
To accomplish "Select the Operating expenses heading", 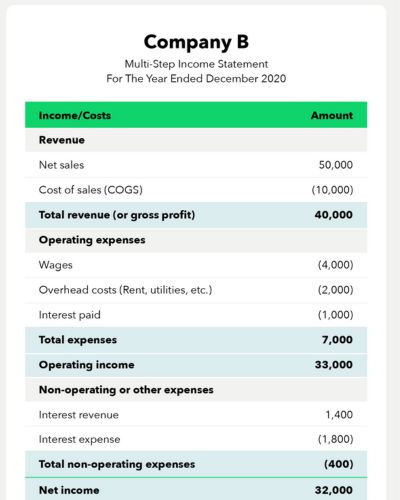I will point(92,240).
